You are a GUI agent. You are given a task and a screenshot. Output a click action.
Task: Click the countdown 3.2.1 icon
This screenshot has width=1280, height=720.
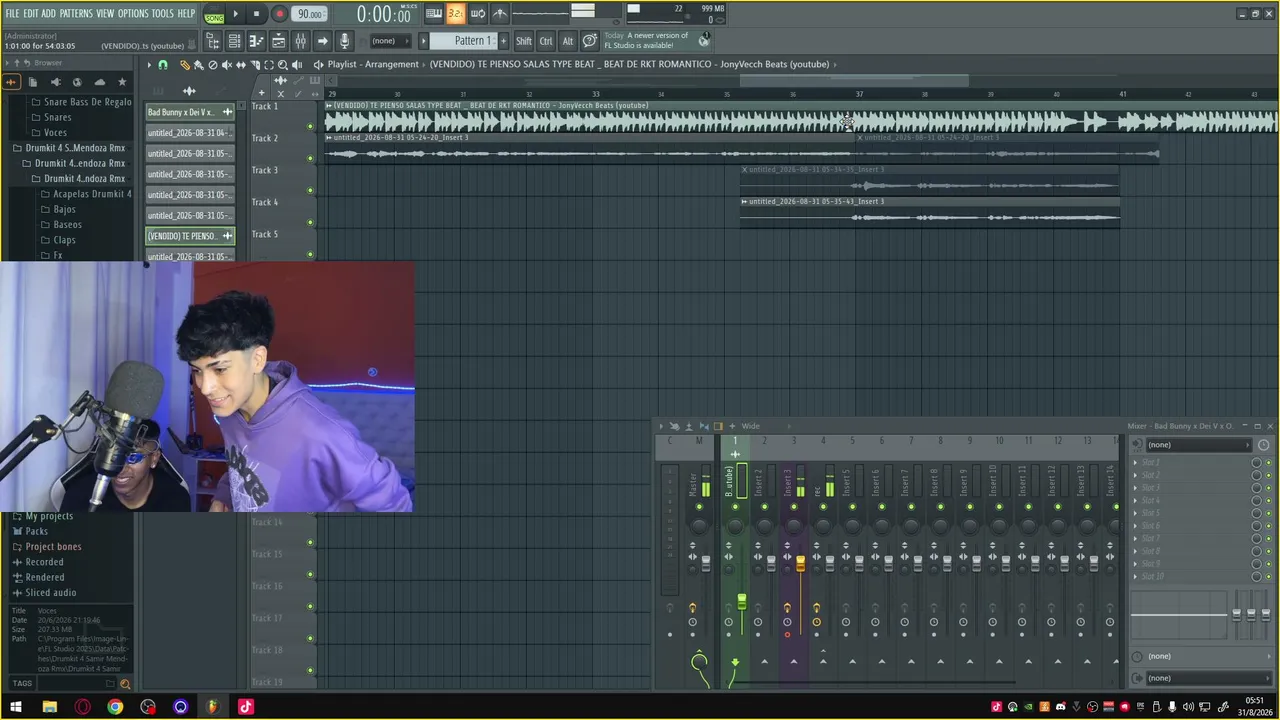(456, 13)
